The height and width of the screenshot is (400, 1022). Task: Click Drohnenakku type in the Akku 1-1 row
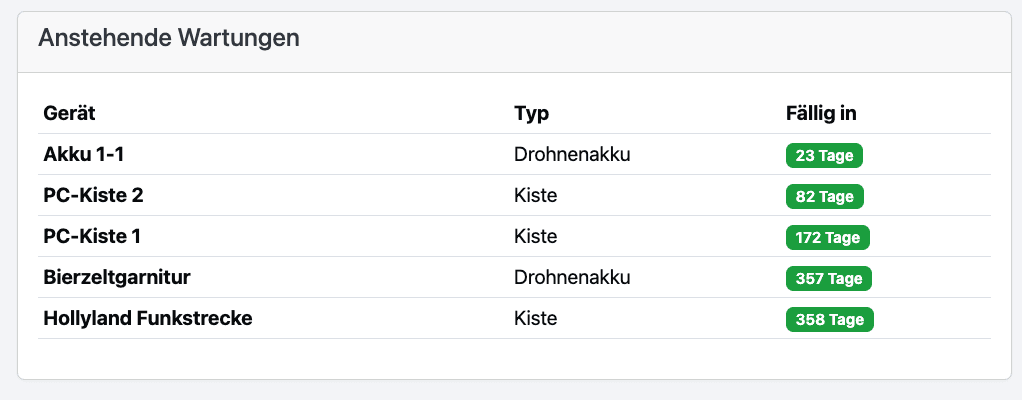coord(573,155)
